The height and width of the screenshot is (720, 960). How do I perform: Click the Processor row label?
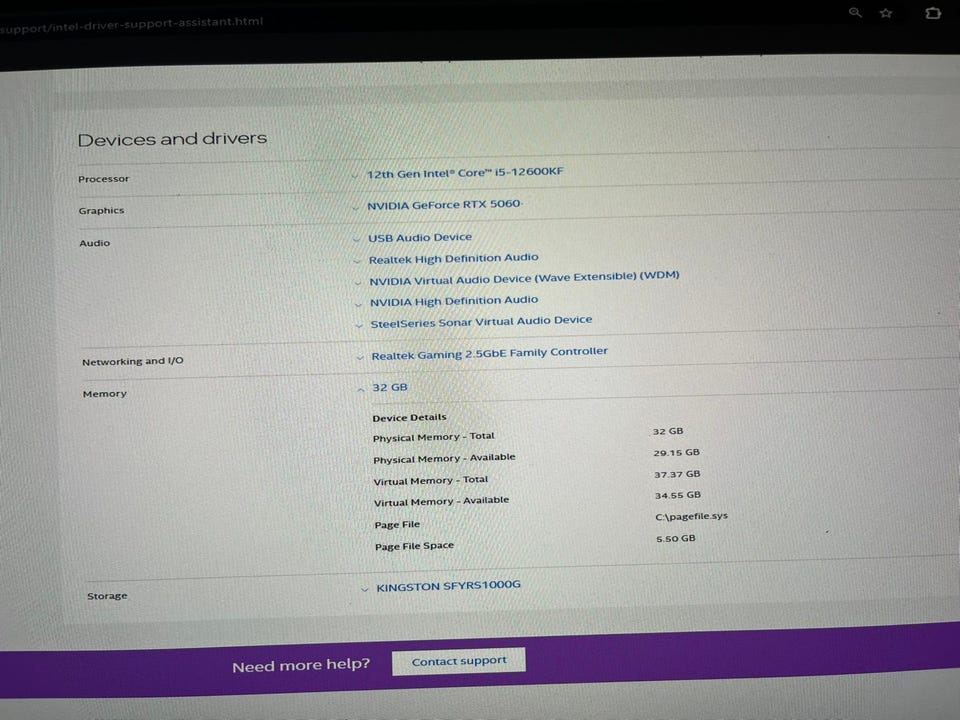(x=103, y=179)
